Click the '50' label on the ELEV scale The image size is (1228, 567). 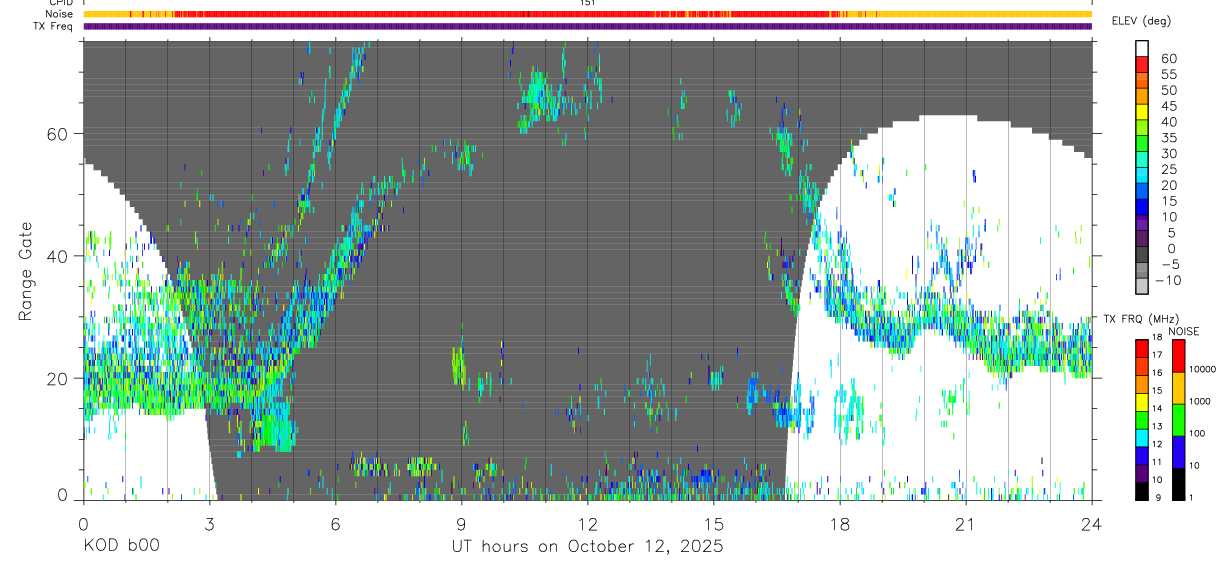[1167, 90]
